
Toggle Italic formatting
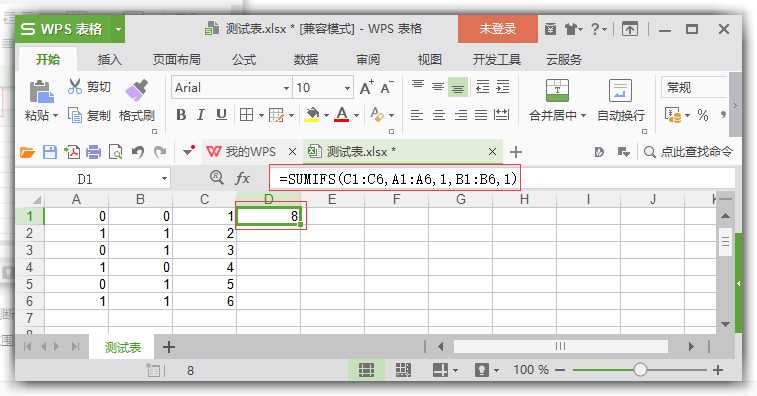200,115
